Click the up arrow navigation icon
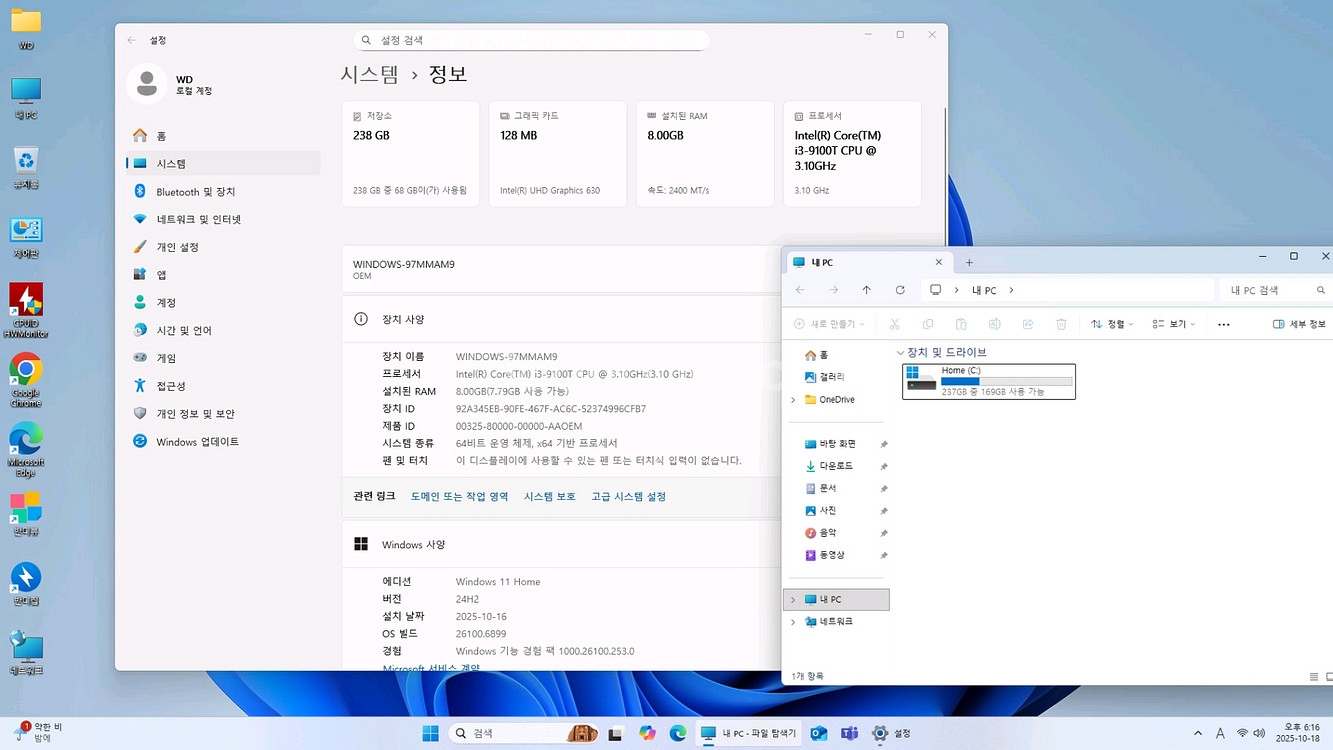This screenshot has width=1333, height=750. [866, 290]
